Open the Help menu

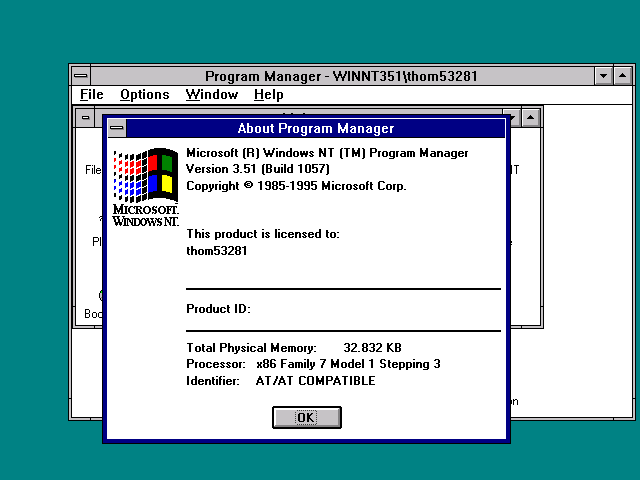pos(268,95)
